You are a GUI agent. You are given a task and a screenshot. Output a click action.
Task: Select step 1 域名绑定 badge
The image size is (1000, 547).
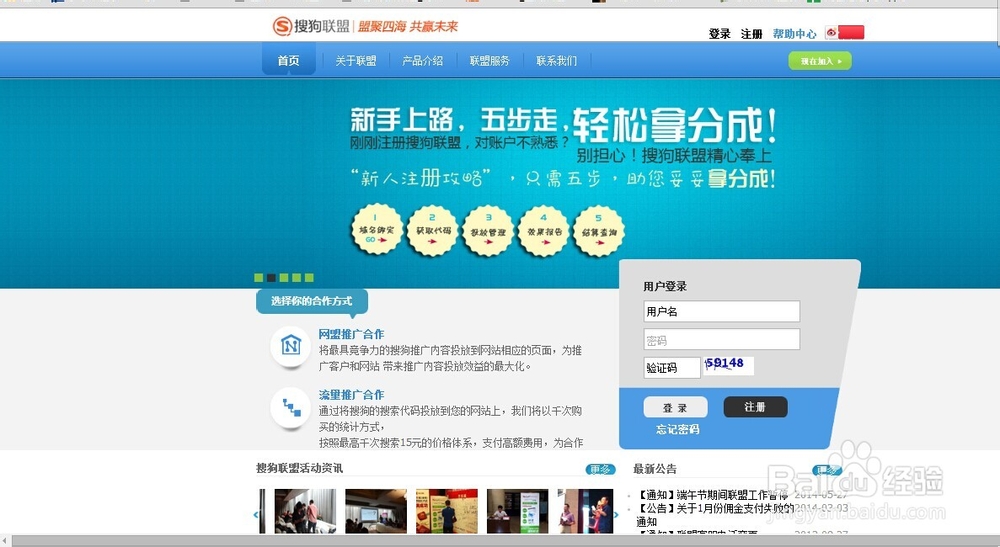coord(377,230)
